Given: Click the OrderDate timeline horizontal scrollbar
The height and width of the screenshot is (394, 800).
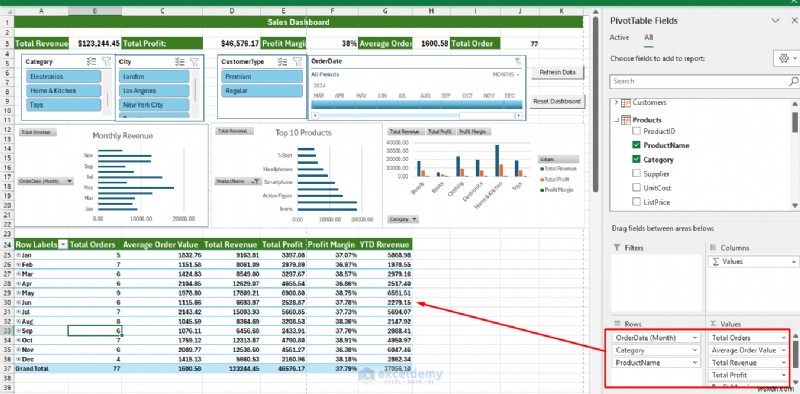Looking at the screenshot, I should [x=417, y=116].
